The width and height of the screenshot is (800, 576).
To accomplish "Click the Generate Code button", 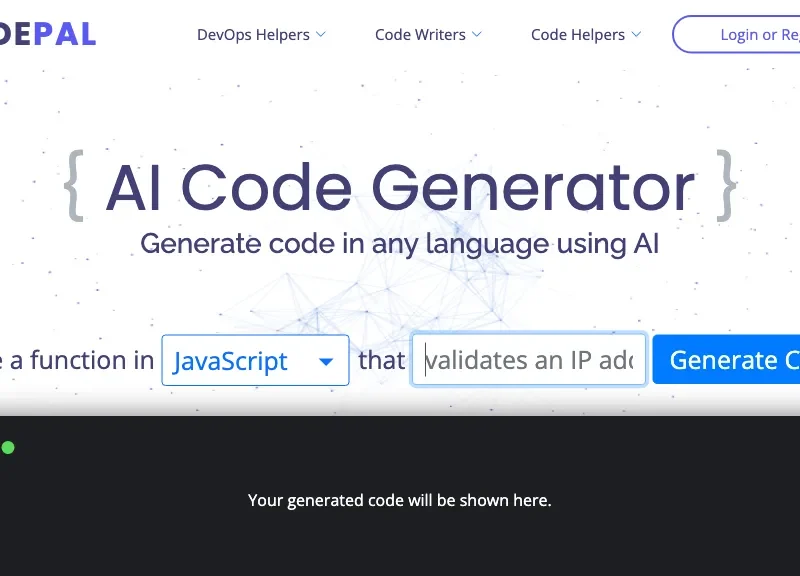I will pyautogui.click(x=727, y=360).
